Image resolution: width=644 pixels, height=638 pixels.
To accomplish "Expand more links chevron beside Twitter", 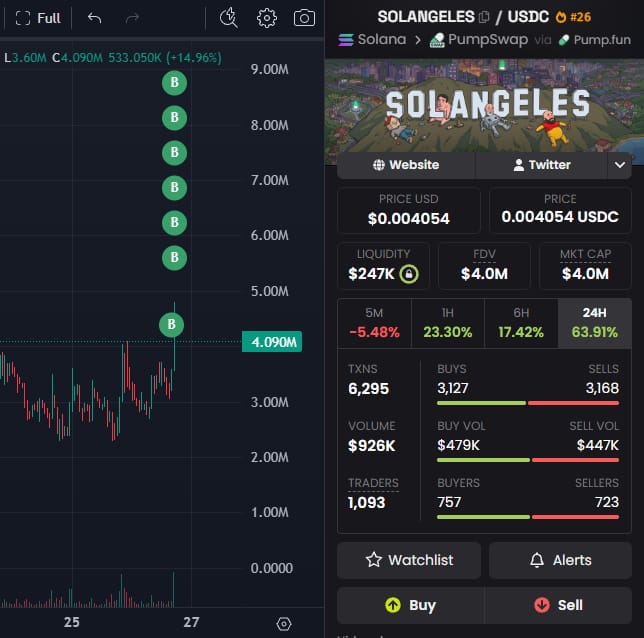I will 620,165.
